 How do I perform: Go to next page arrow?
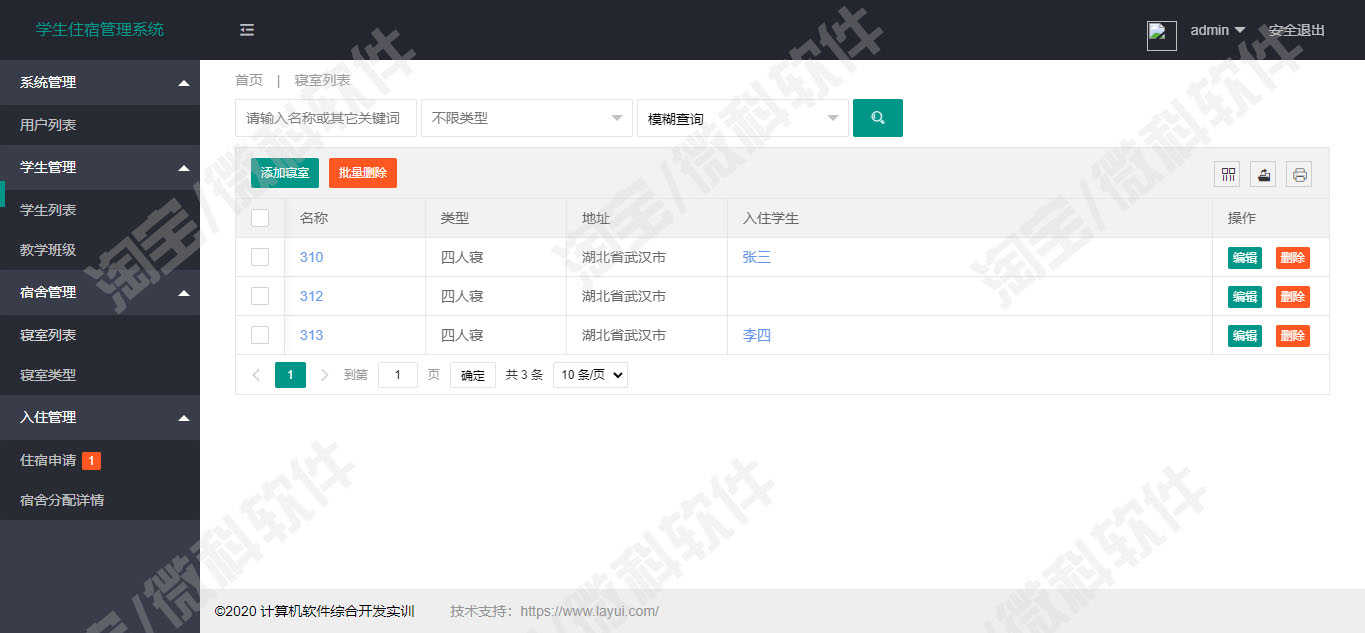click(x=324, y=375)
